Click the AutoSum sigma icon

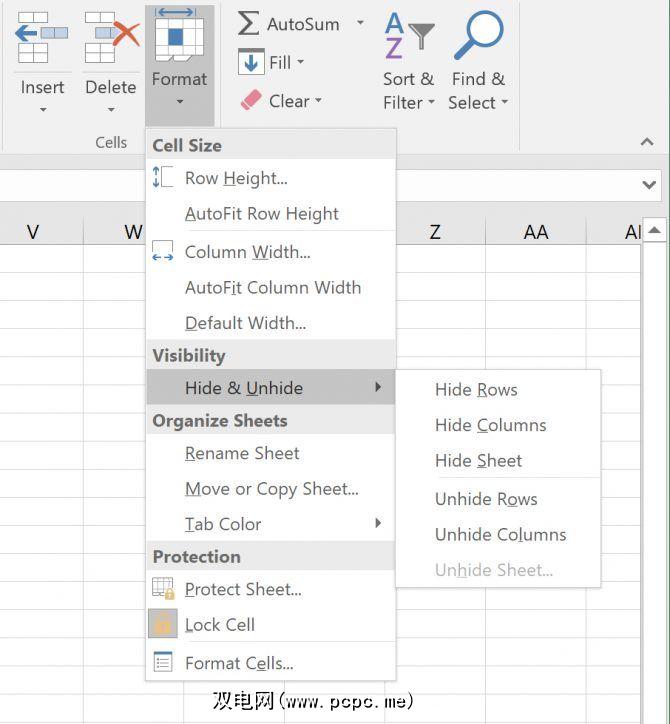pyautogui.click(x=249, y=24)
